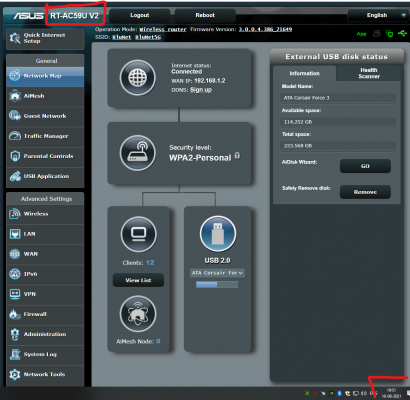Screen dimensions: 410x400
Task: Click the Bluetooth icon in the system tray
Action: pos(339,394)
